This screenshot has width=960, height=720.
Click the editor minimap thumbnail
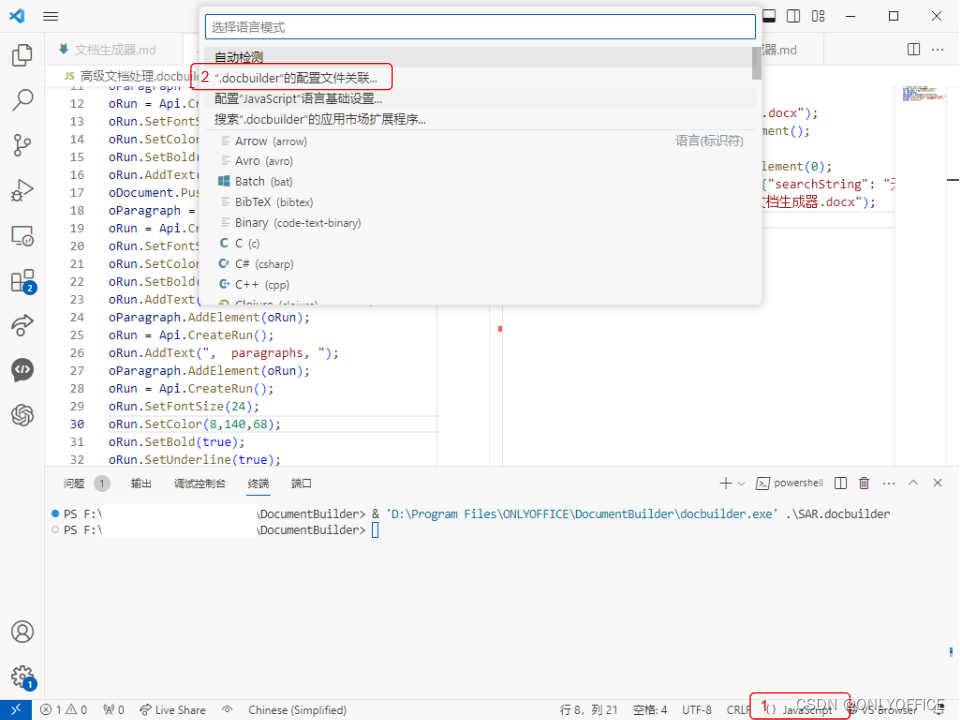pos(923,94)
